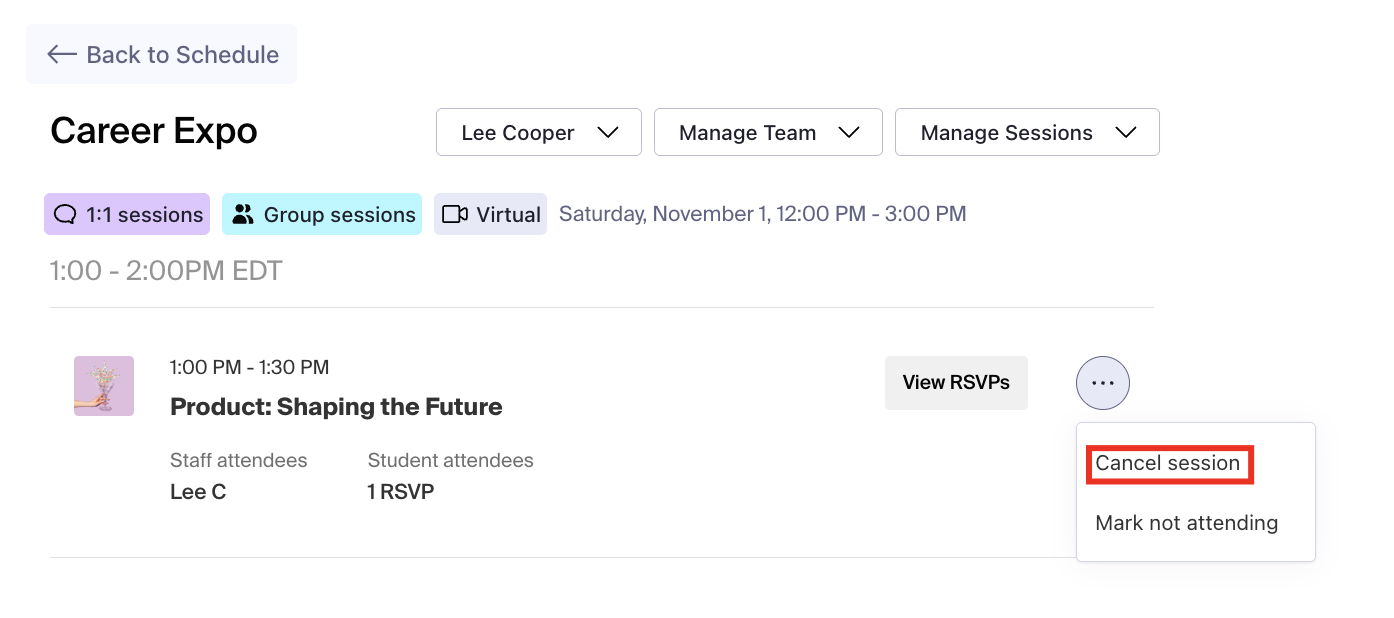Open the three-dots session options menu
The height and width of the screenshot is (618, 1394).
(1102, 383)
